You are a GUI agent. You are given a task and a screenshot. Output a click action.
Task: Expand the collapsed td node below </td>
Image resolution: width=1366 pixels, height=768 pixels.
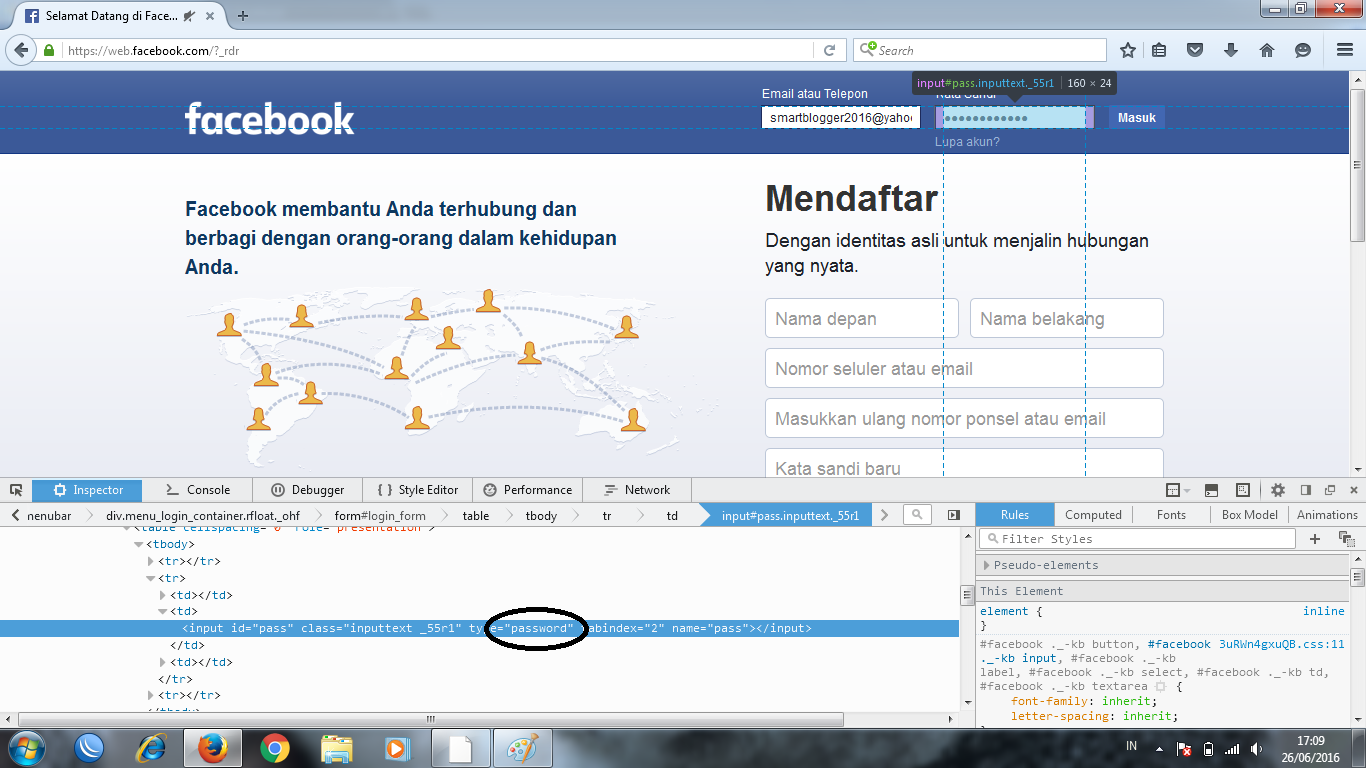point(163,662)
